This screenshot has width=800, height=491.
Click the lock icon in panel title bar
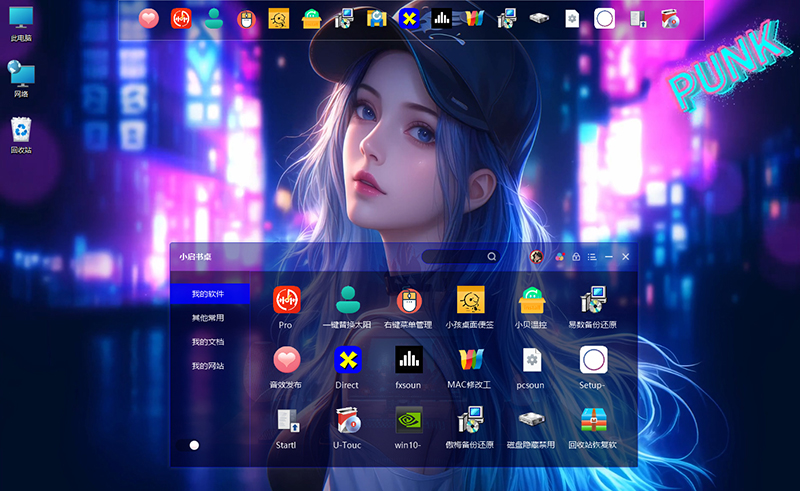576,257
